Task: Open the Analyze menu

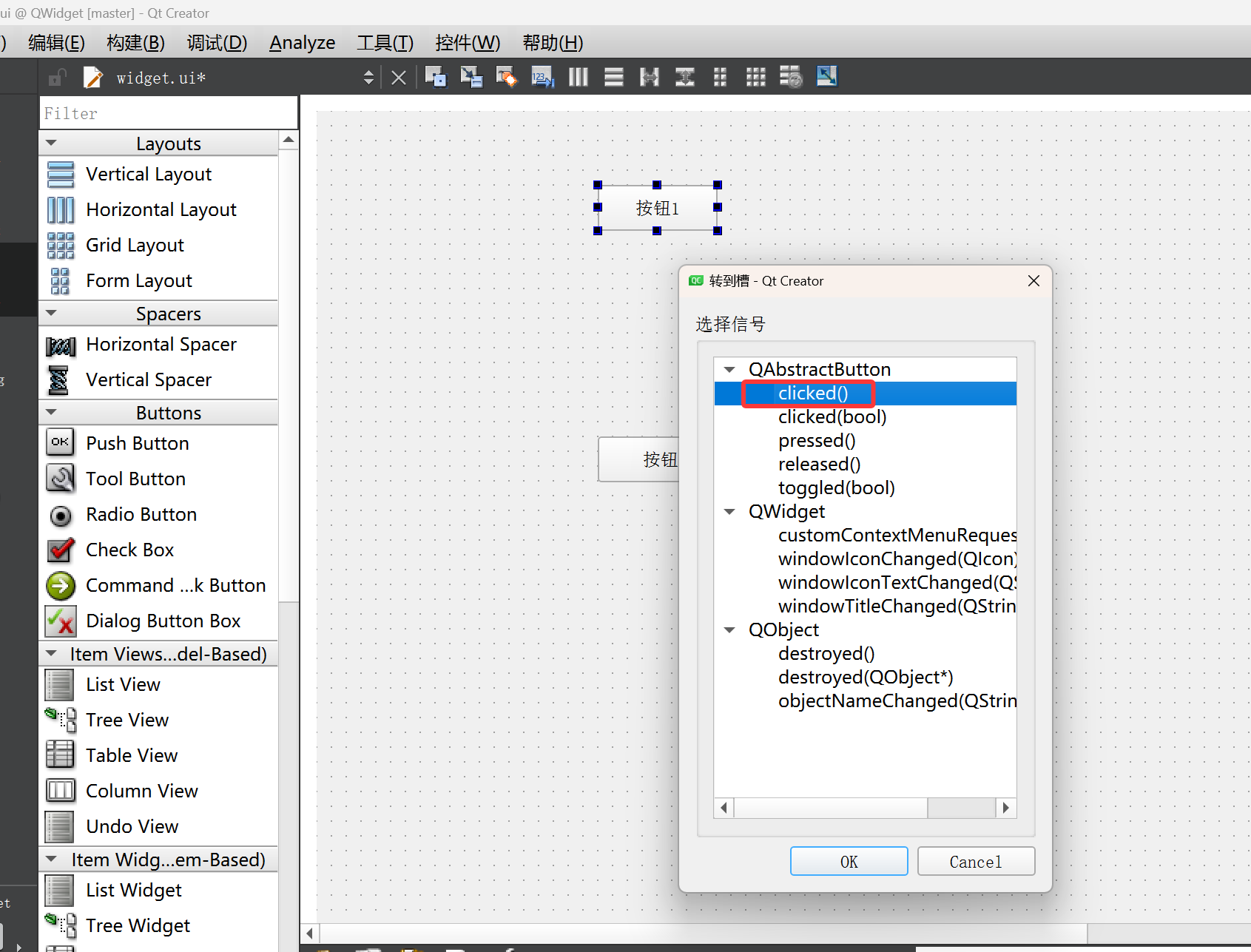Action: [x=303, y=43]
